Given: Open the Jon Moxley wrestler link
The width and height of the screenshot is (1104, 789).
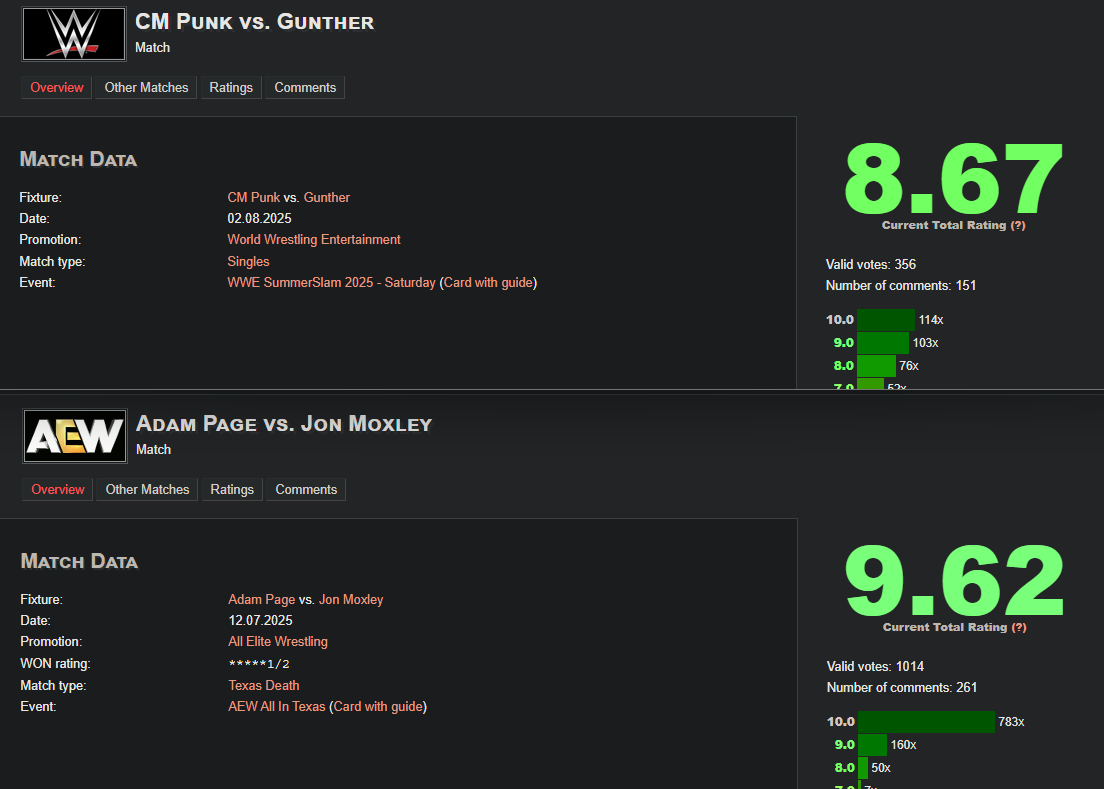Looking at the screenshot, I should point(351,600).
